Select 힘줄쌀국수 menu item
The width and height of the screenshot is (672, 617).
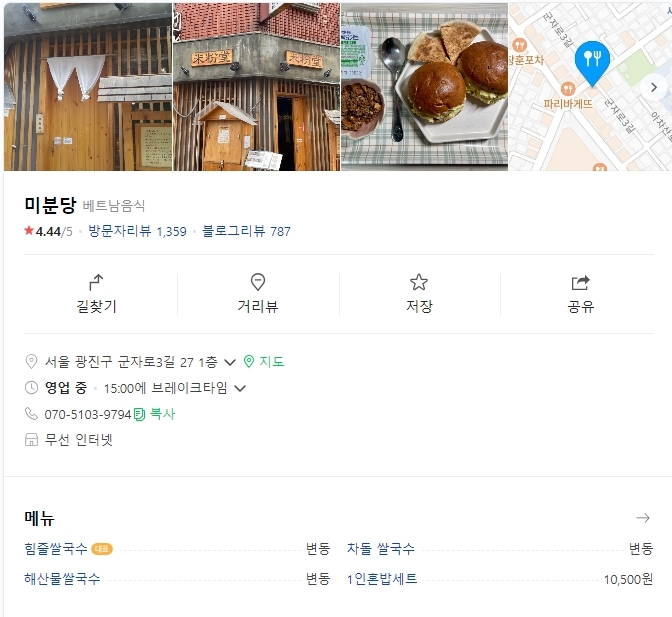(x=56, y=549)
